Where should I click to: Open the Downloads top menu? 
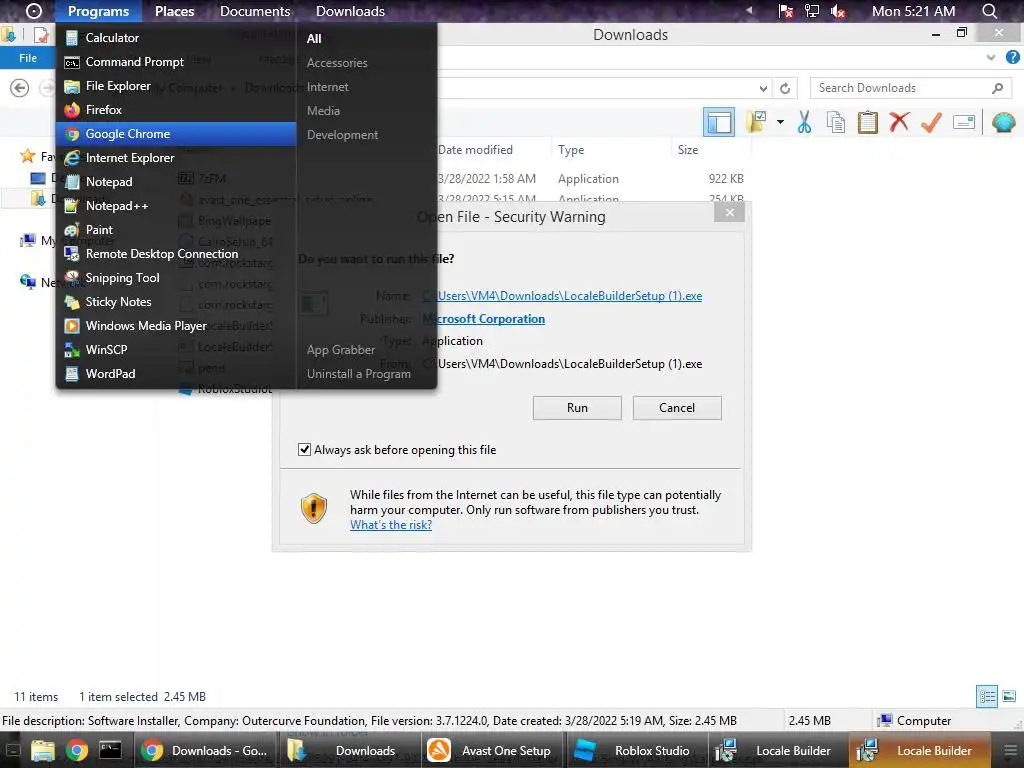pyautogui.click(x=351, y=11)
